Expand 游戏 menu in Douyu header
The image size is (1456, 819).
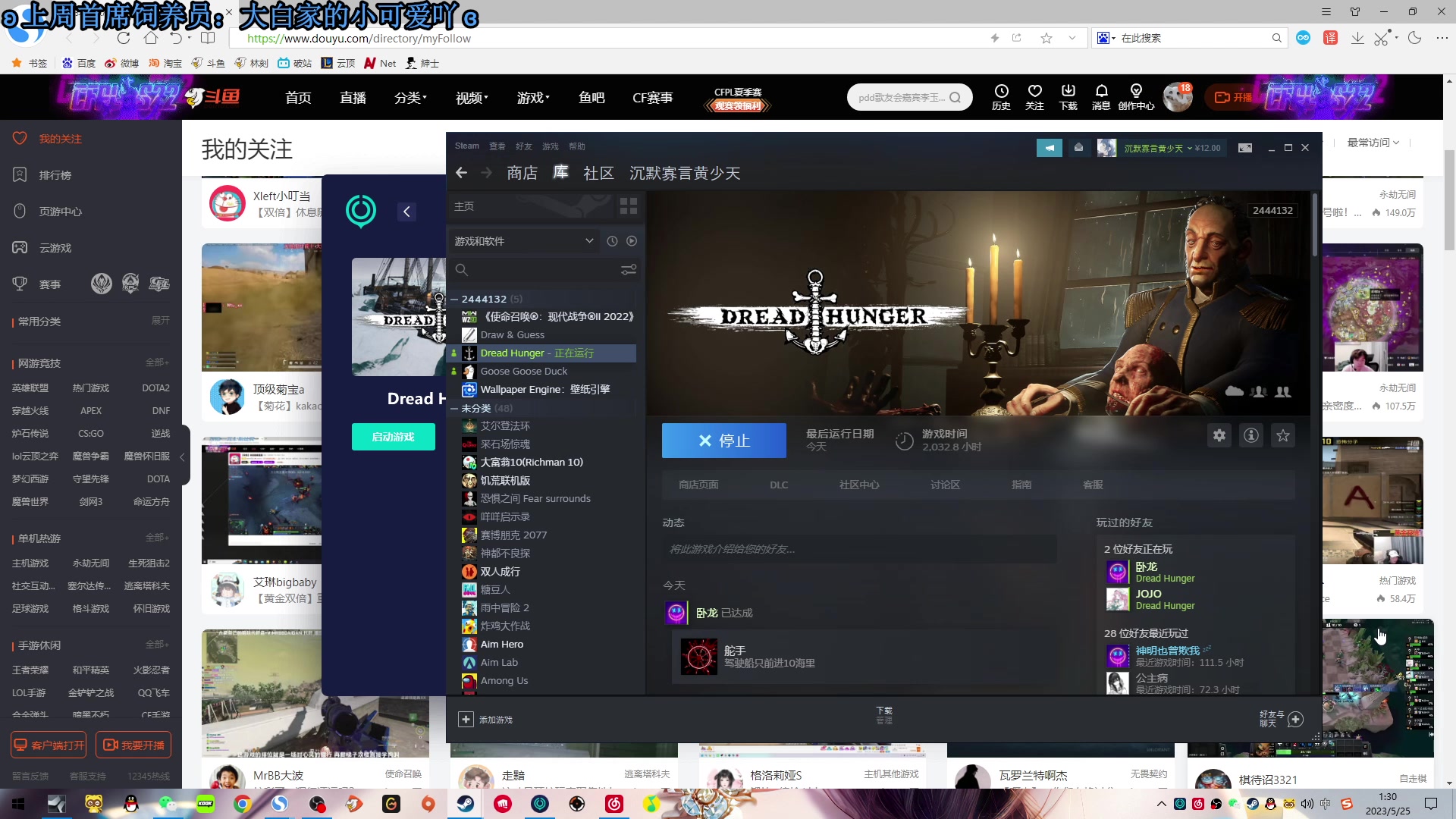[x=533, y=97]
